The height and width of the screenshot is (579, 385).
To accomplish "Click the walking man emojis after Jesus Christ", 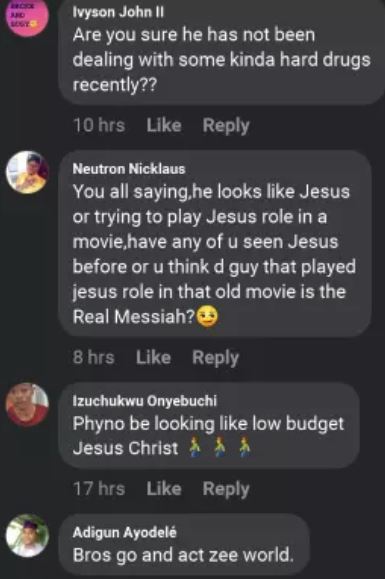I will click(220, 448).
